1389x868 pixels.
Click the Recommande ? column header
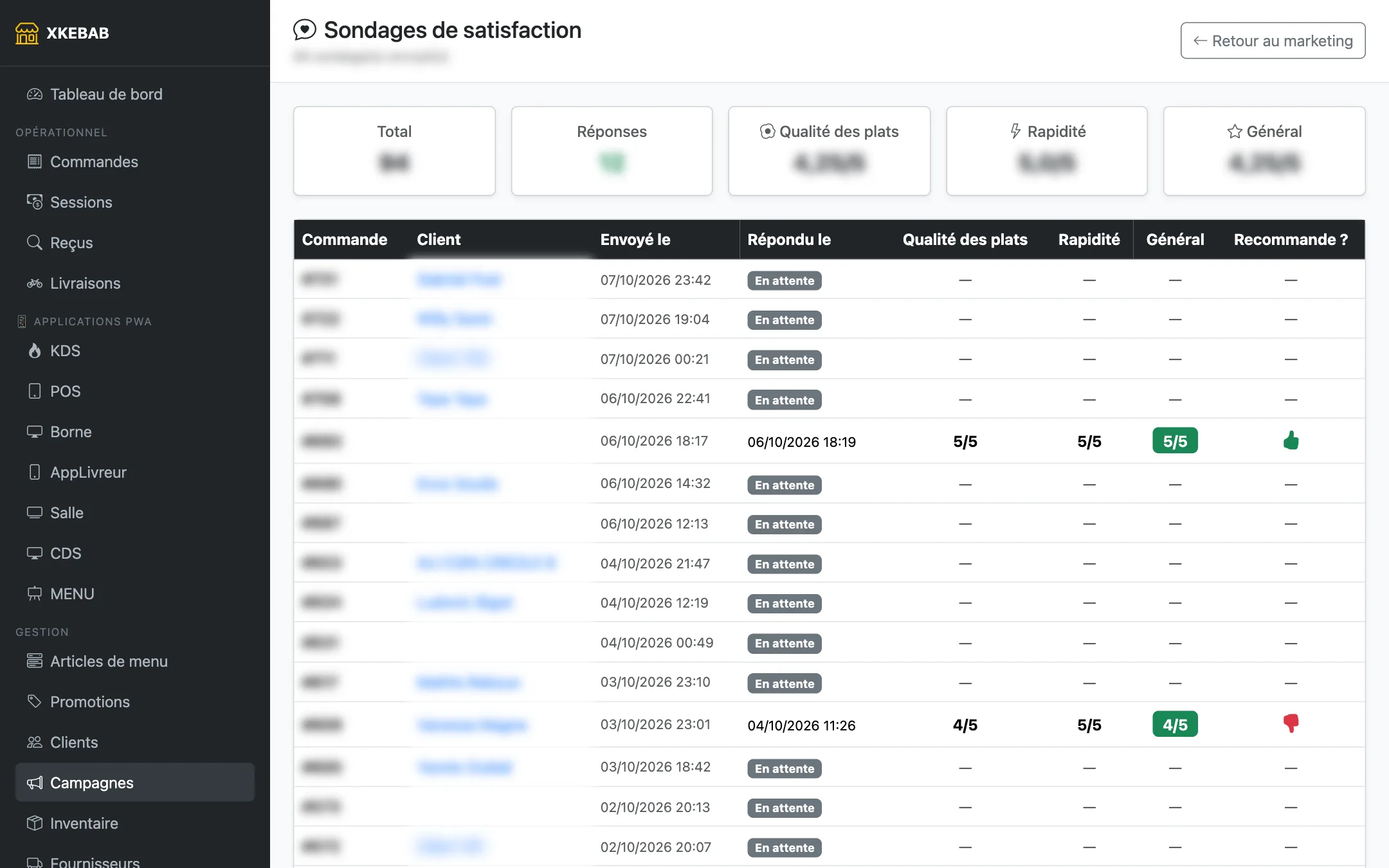click(x=1291, y=239)
